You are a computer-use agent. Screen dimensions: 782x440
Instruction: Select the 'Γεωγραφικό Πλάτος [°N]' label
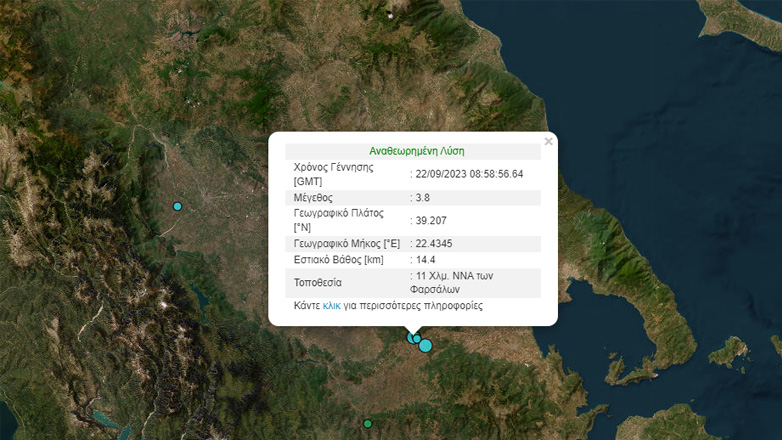pos(339,220)
